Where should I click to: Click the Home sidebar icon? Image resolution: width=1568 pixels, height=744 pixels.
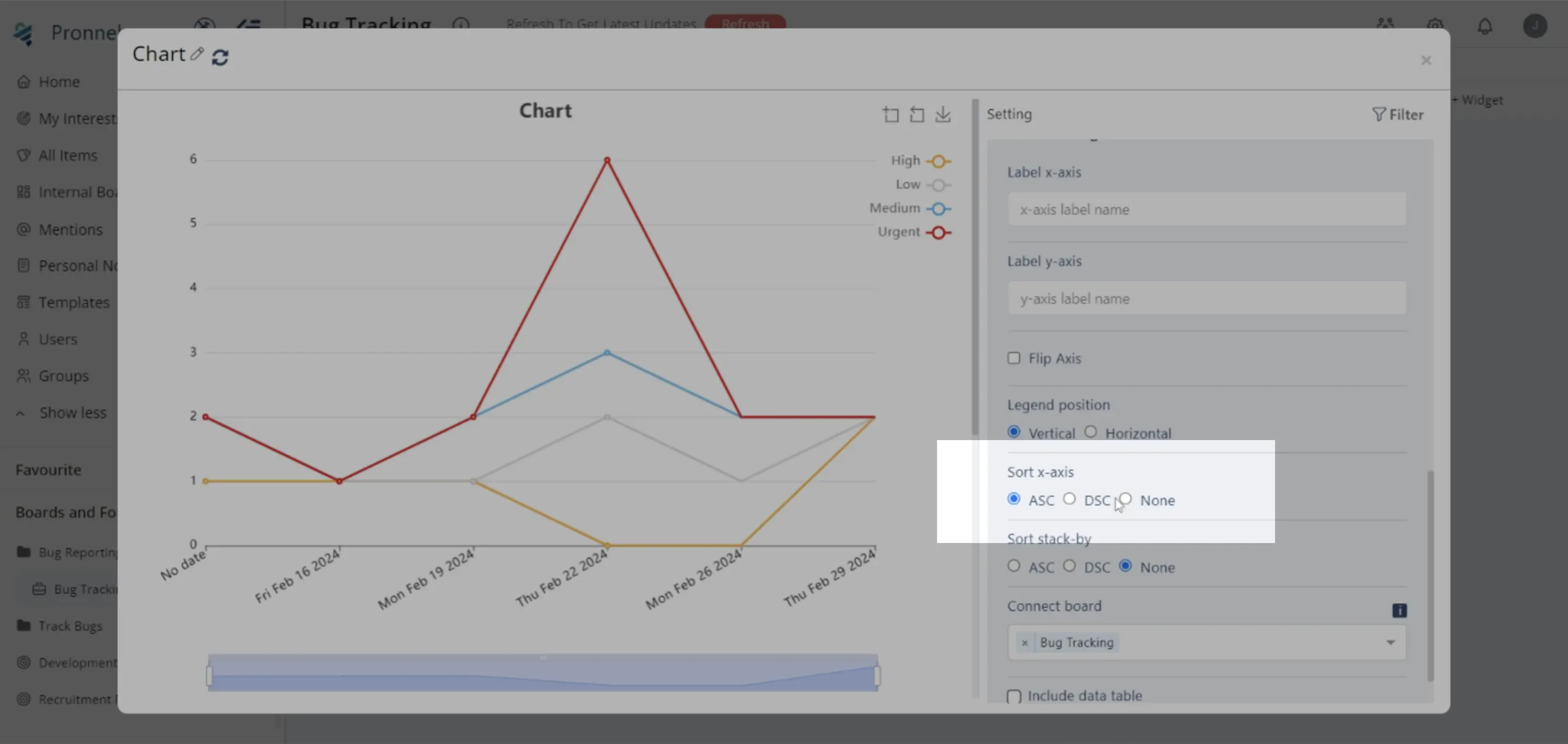pyautogui.click(x=24, y=82)
